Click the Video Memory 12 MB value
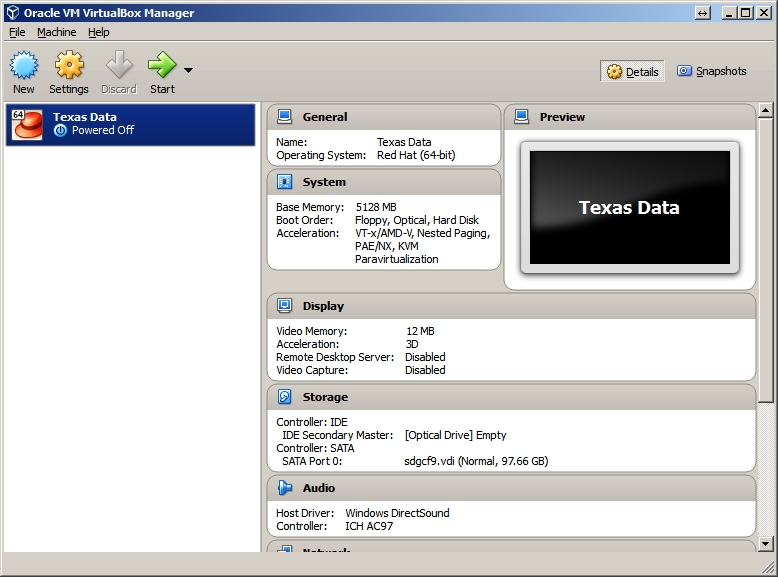 click(420, 331)
